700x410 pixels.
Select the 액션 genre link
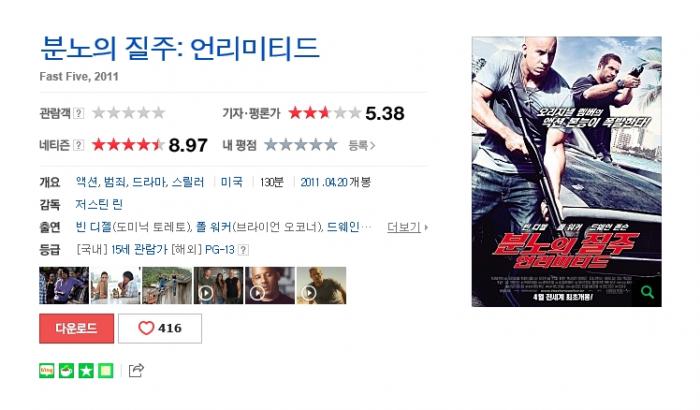pos(87,182)
